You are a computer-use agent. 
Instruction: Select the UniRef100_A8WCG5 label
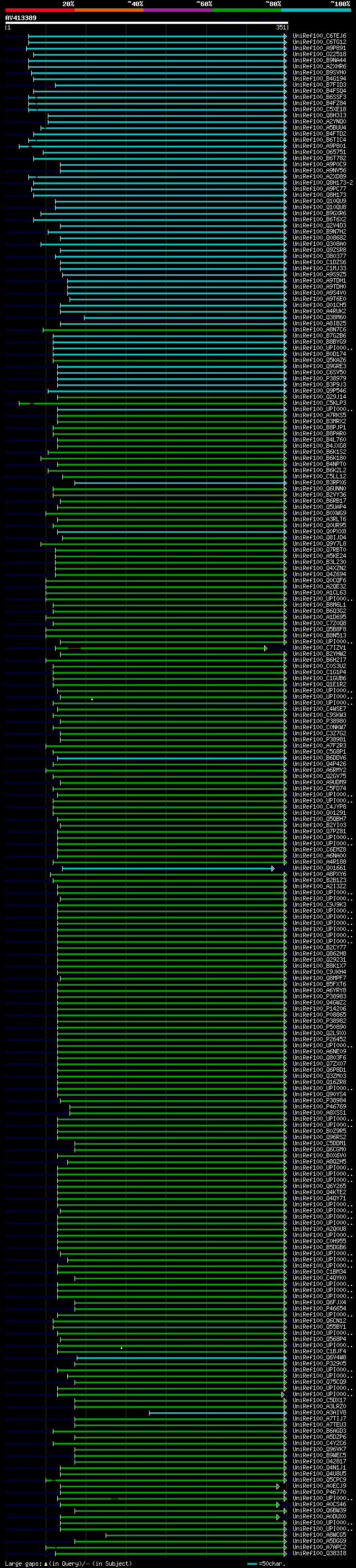click(x=319, y=1535)
